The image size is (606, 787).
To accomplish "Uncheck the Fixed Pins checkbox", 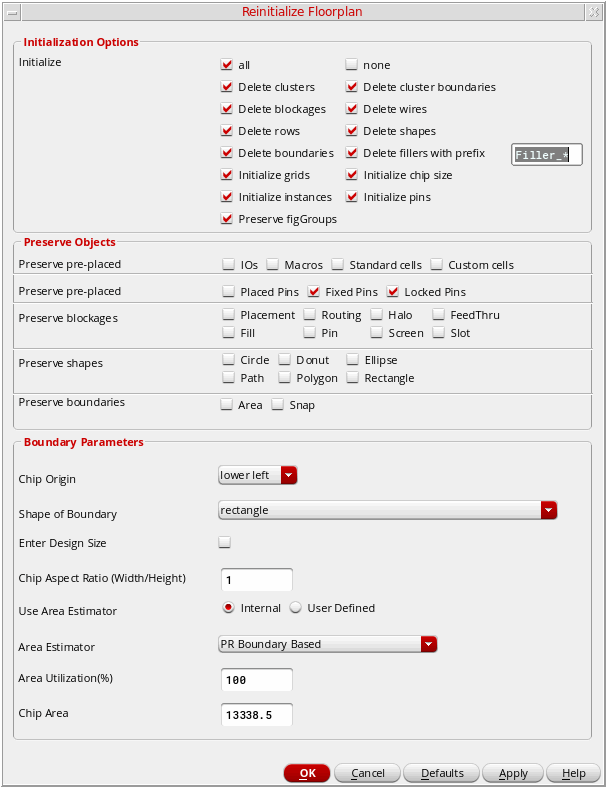I will tap(314, 292).
